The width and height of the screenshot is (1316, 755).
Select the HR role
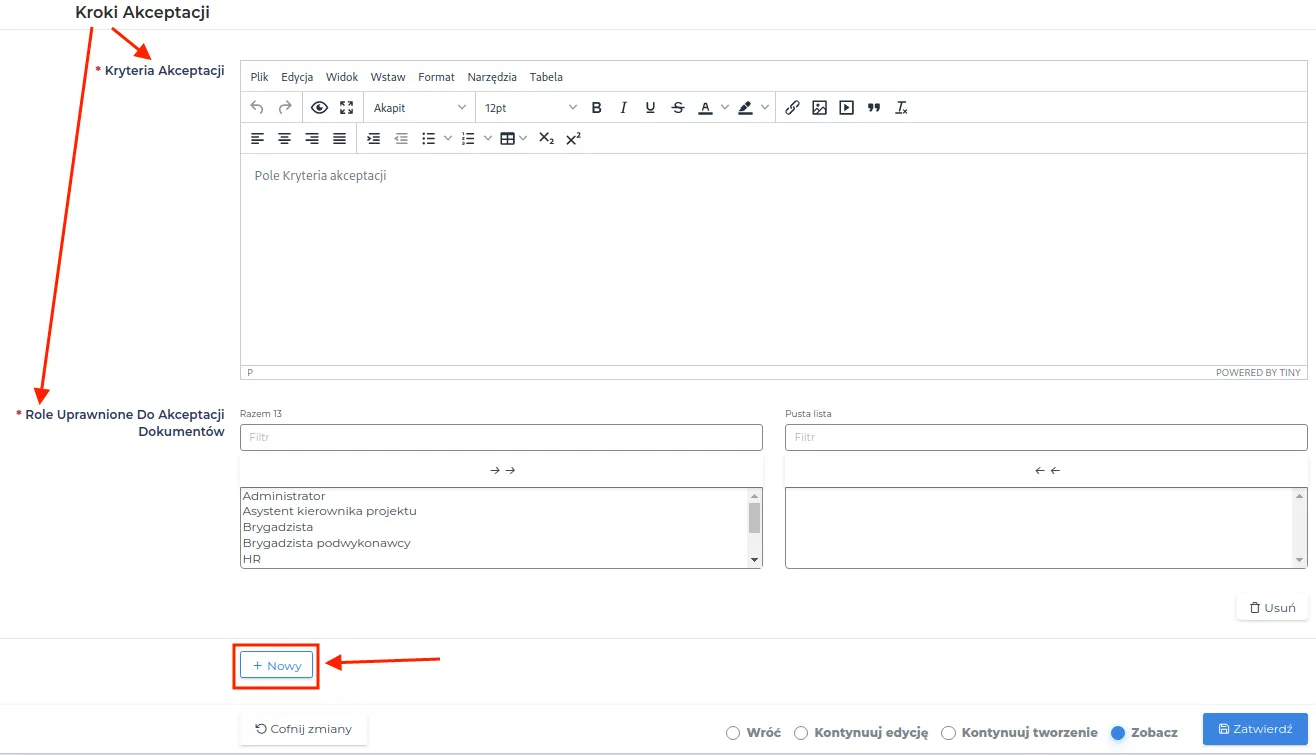(x=494, y=559)
